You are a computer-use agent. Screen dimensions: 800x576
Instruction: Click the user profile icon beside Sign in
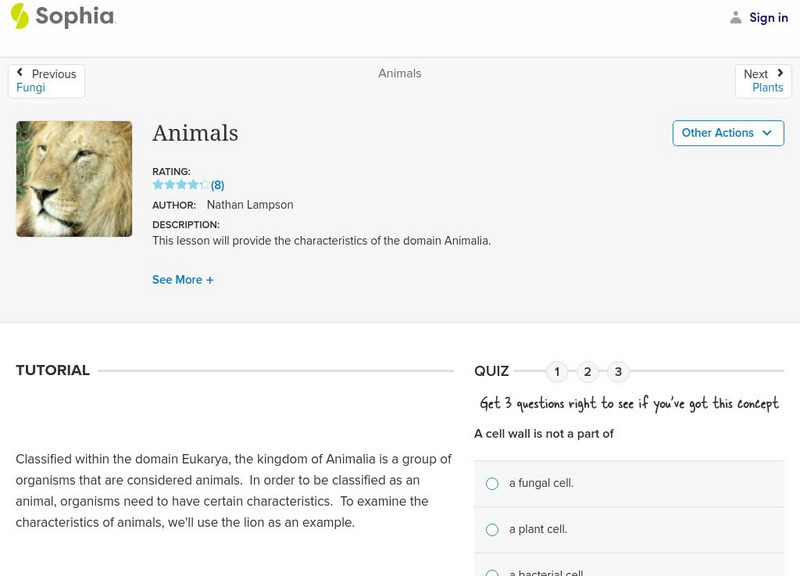(736, 18)
